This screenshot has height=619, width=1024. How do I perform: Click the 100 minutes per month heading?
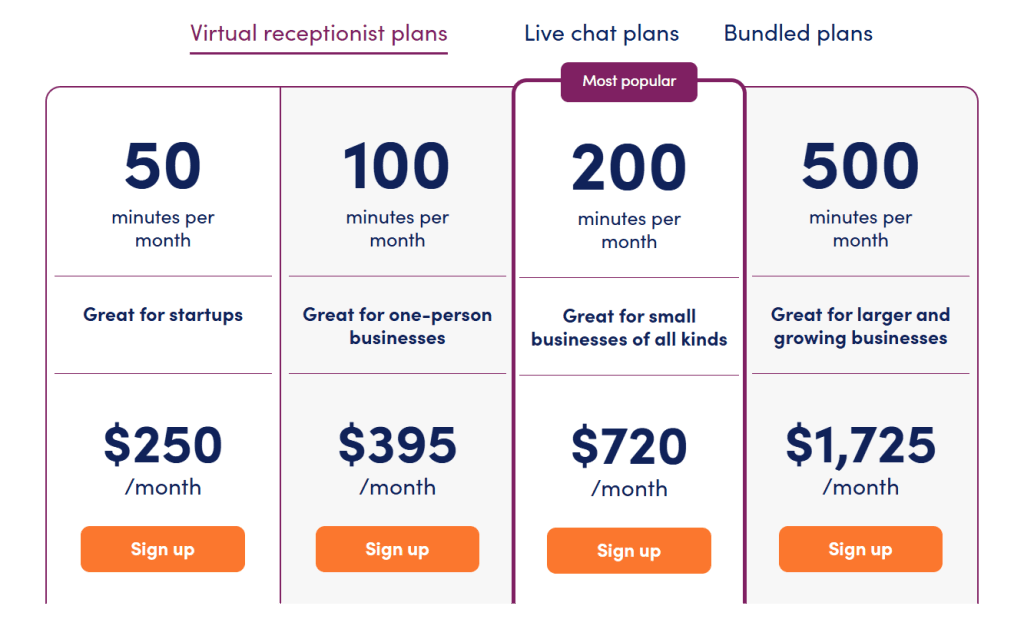(397, 167)
